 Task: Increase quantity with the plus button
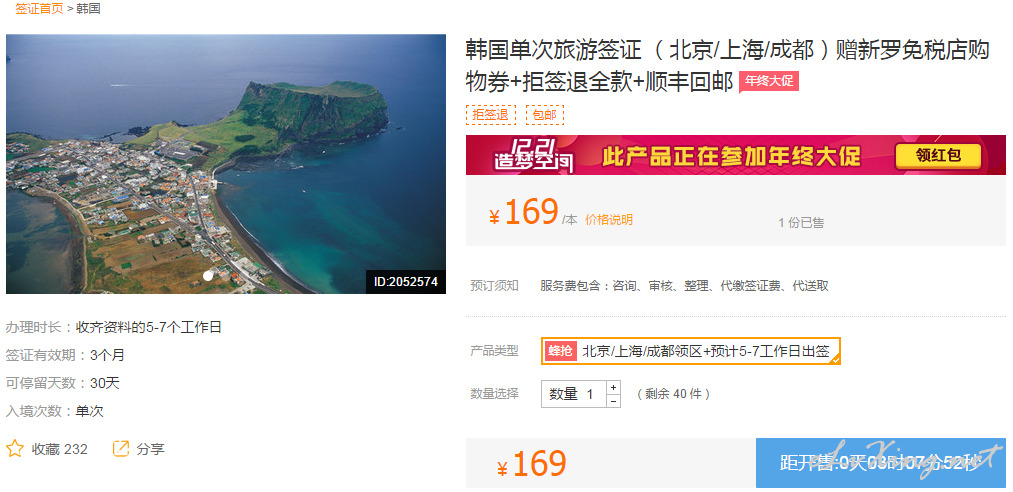click(x=613, y=387)
